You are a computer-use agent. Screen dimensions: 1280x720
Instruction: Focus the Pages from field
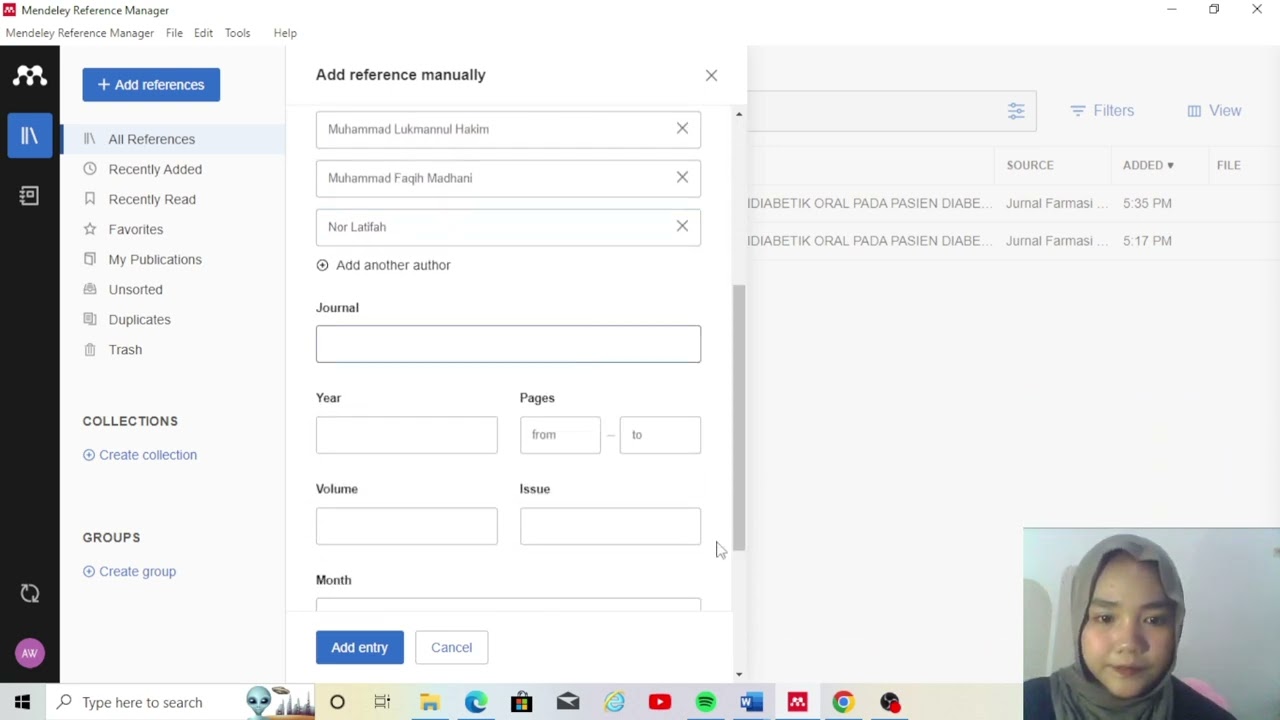(560, 435)
